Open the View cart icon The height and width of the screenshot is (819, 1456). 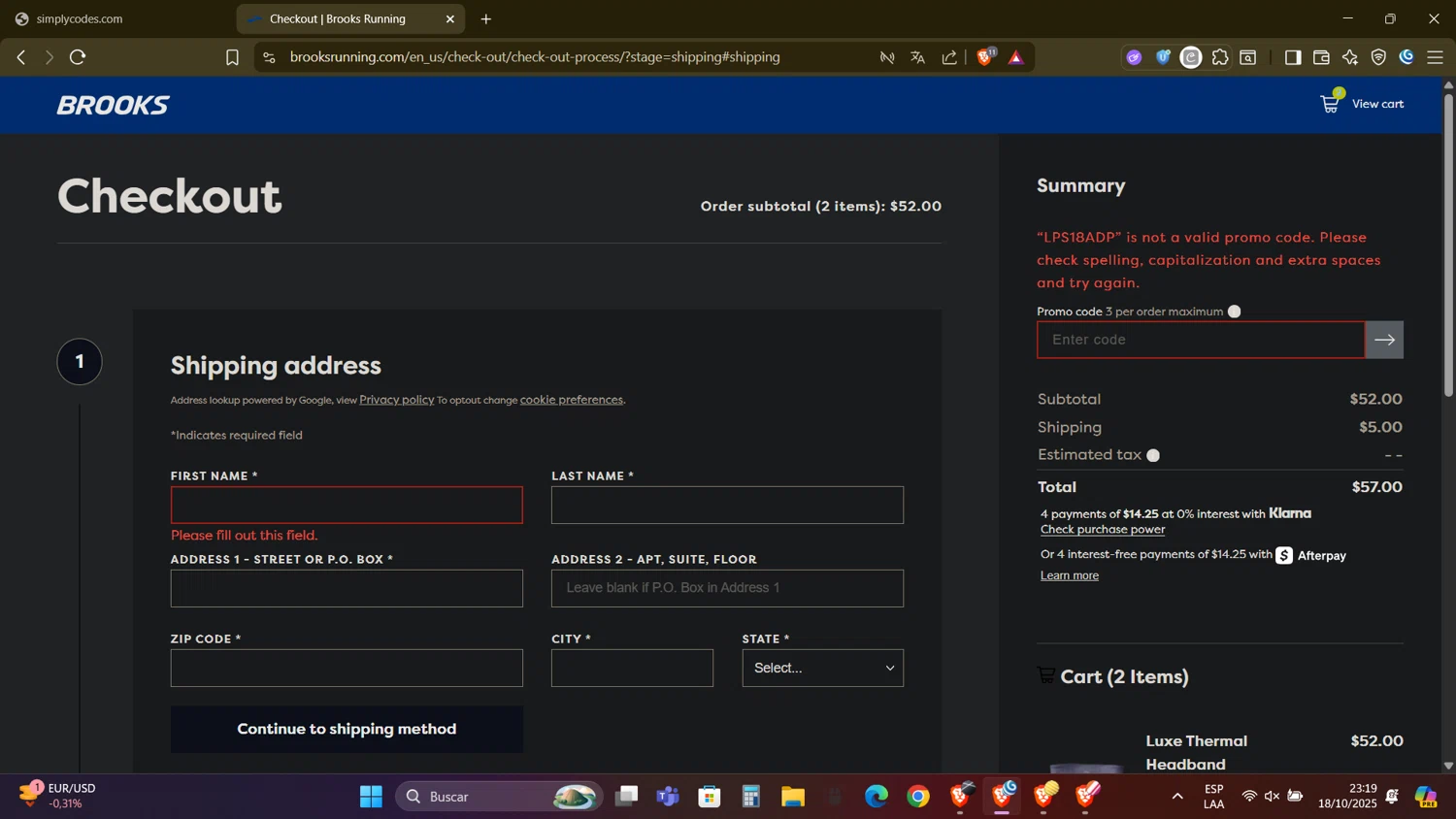point(1330,103)
